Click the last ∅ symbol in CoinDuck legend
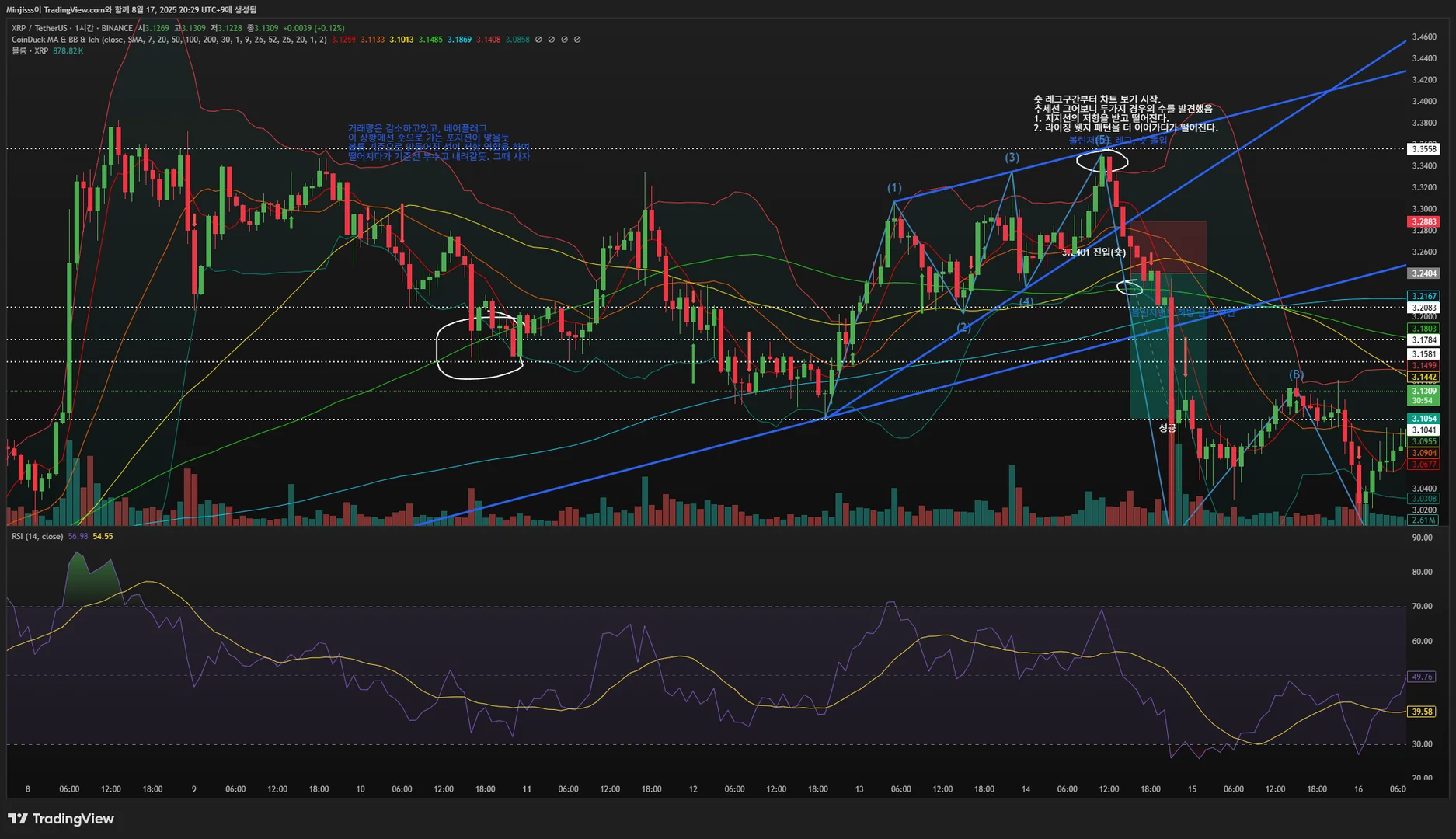 click(x=577, y=40)
